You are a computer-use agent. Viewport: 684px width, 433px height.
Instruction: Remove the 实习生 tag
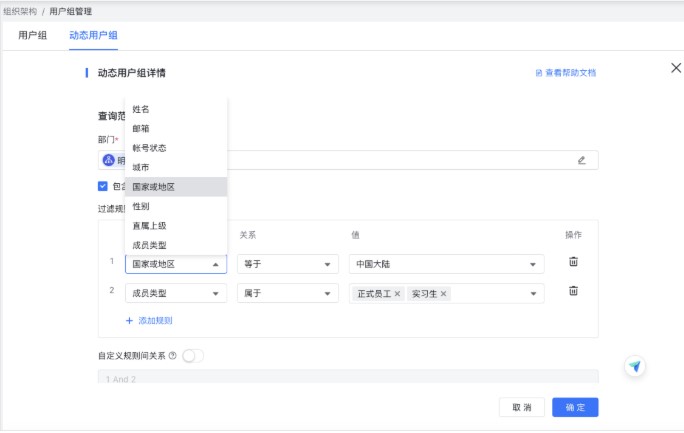click(x=444, y=293)
